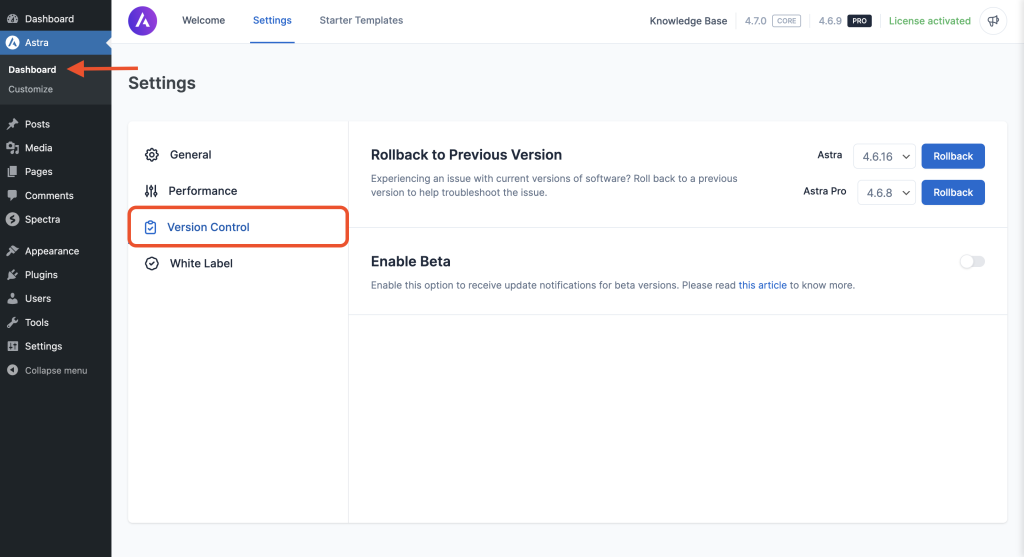
Task: Switch to the Welcome tab
Action: pos(204,20)
